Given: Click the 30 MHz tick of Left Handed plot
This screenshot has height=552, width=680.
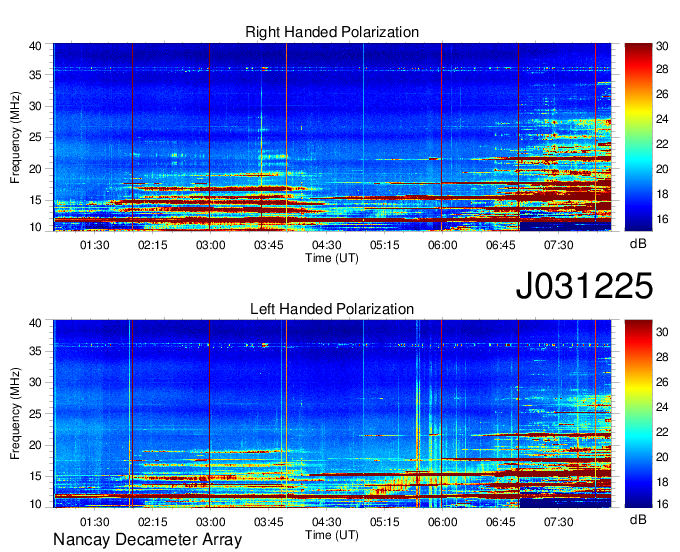Looking at the screenshot, I should coord(35,382).
